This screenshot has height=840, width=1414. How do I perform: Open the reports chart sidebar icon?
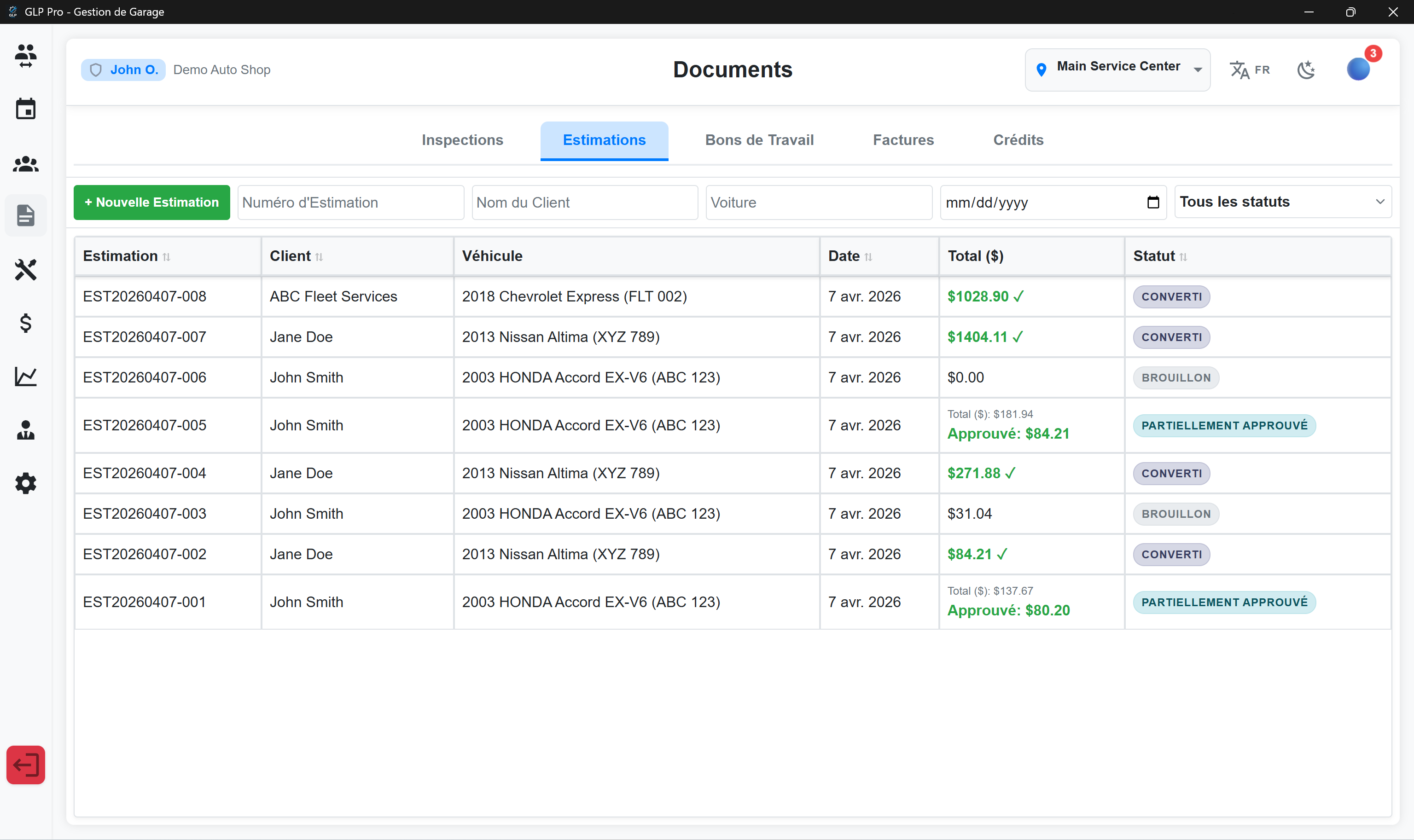tap(25, 377)
